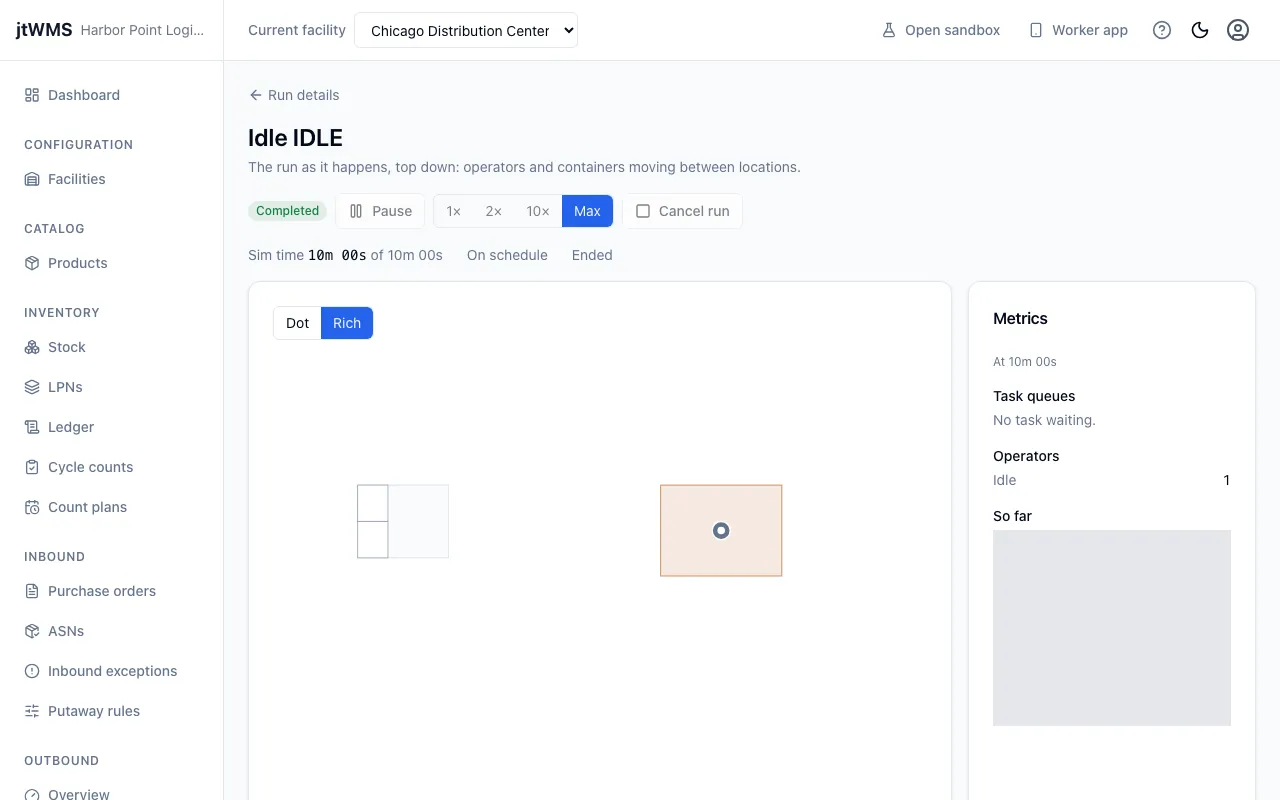Image resolution: width=1280 pixels, height=800 pixels.
Task: Set simulation speed to Max
Action: 587,211
